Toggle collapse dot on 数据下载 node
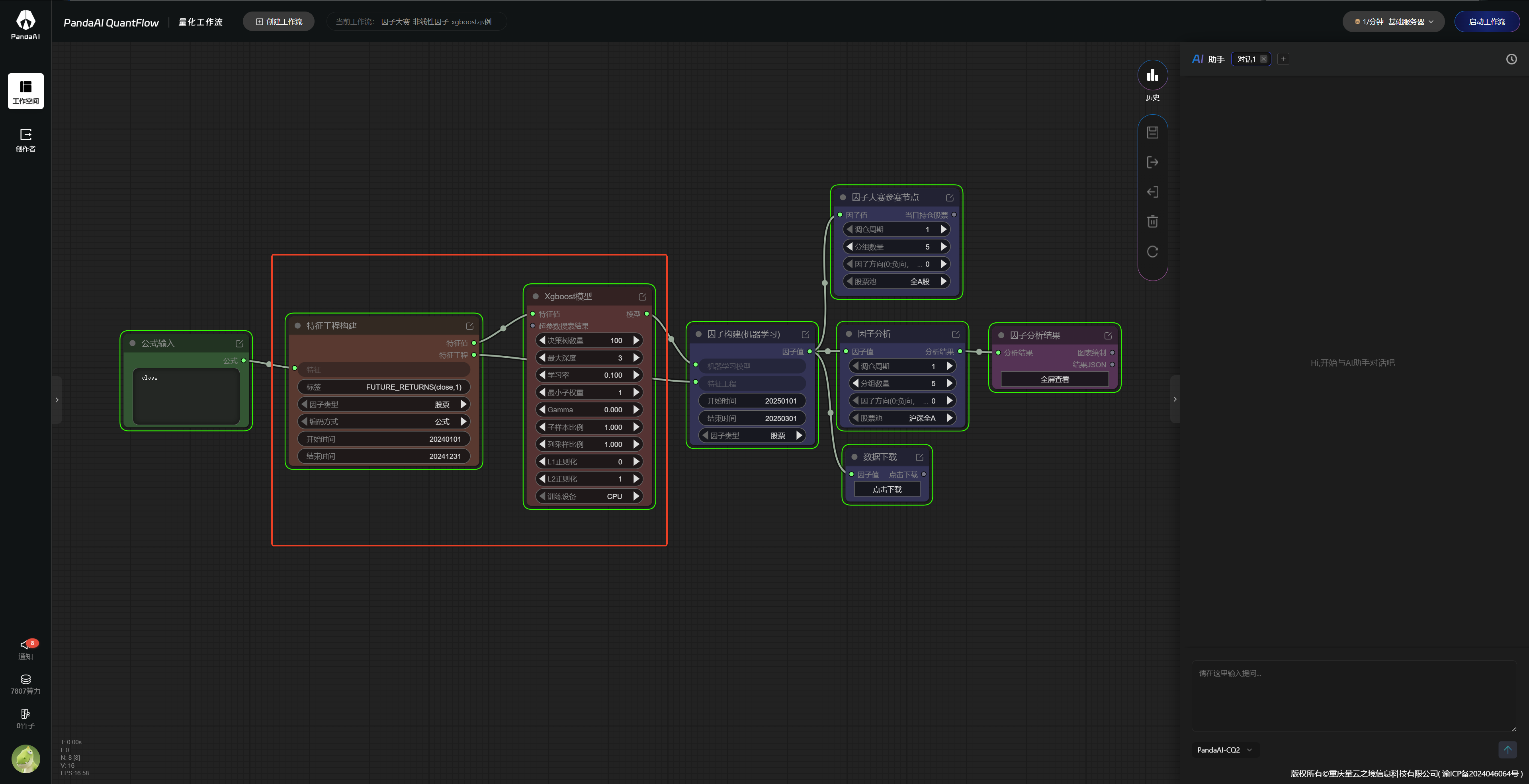The image size is (1529, 784). (855, 456)
